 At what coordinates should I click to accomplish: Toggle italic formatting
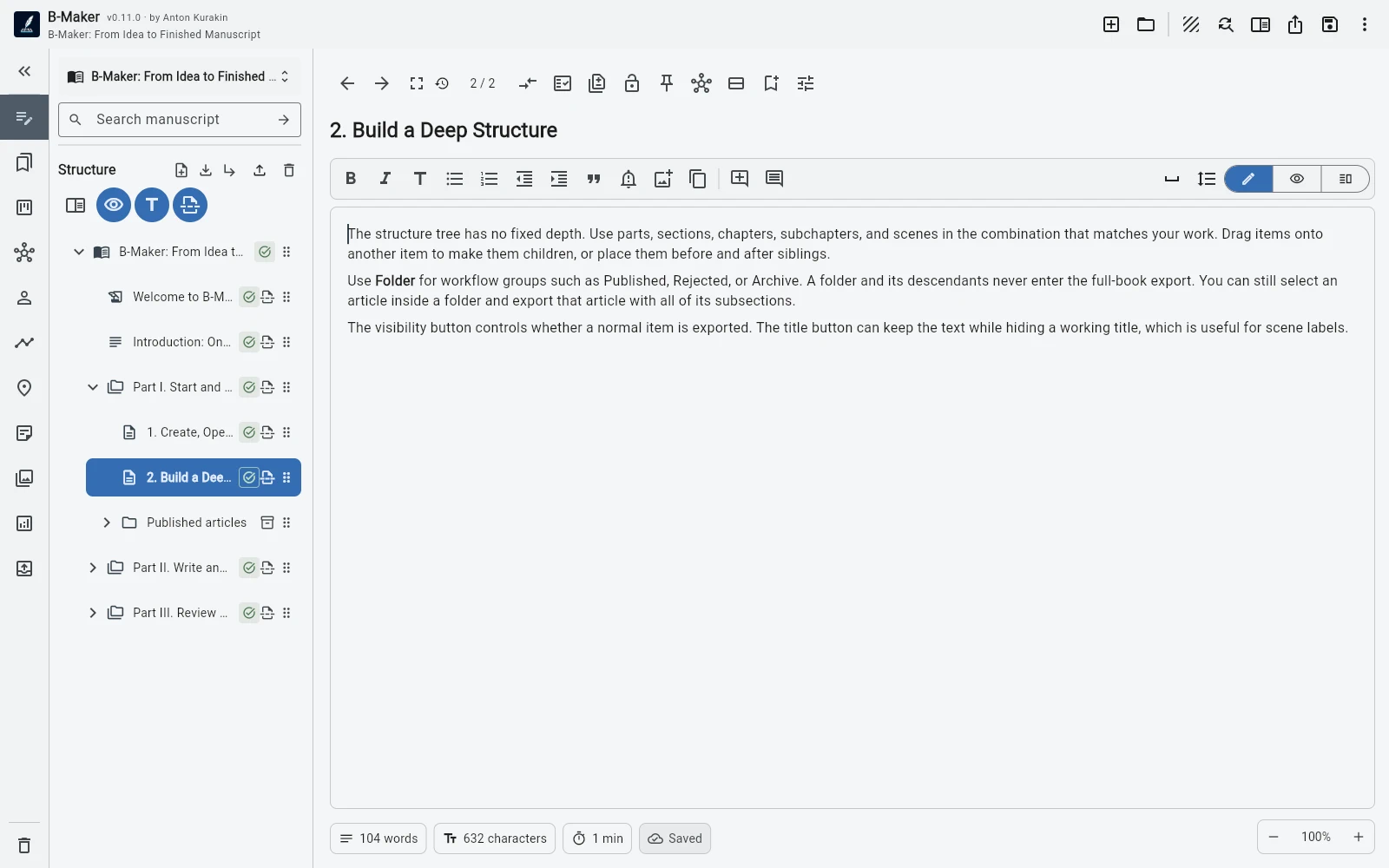click(x=385, y=179)
